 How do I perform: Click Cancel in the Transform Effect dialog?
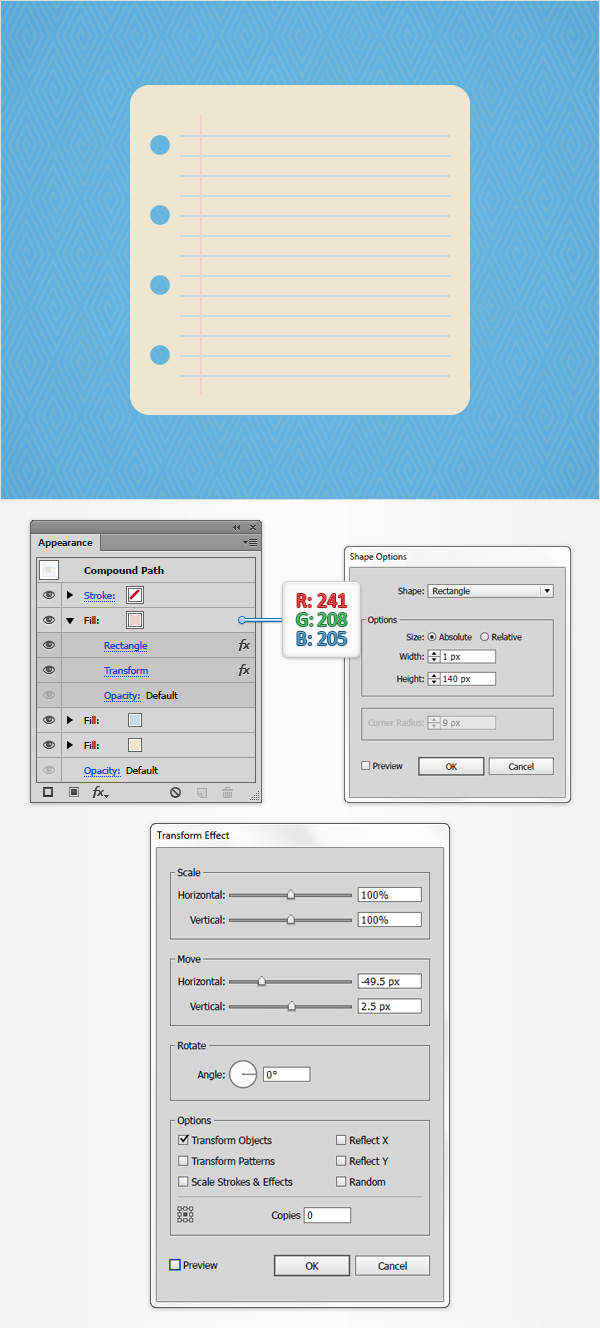(x=392, y=1265)
